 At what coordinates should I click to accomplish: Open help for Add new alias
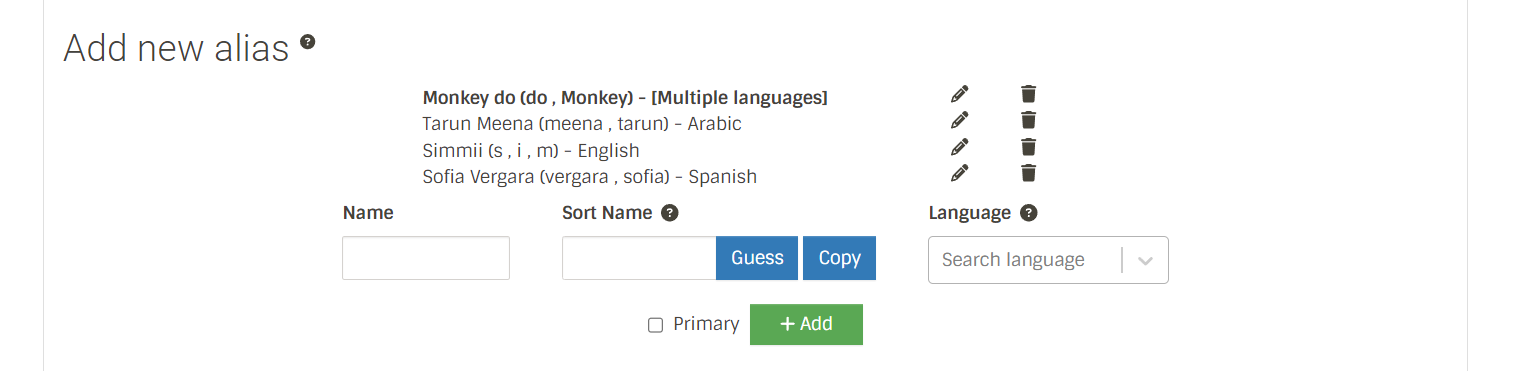pyautogui.click(x=308, y=42)
